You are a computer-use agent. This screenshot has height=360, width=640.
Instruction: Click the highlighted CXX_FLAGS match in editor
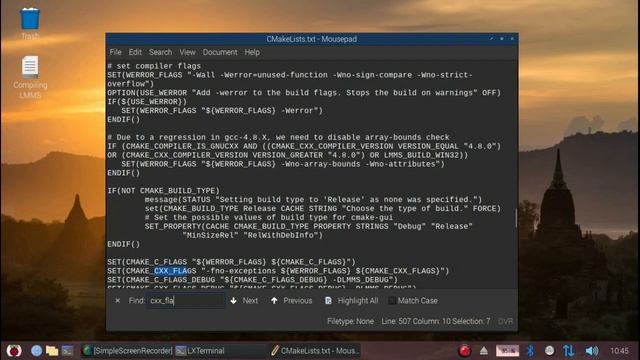coord(170,271)
